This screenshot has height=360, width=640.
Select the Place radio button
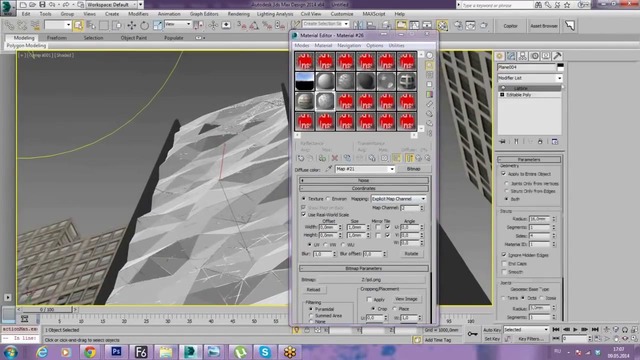point(395,309)
